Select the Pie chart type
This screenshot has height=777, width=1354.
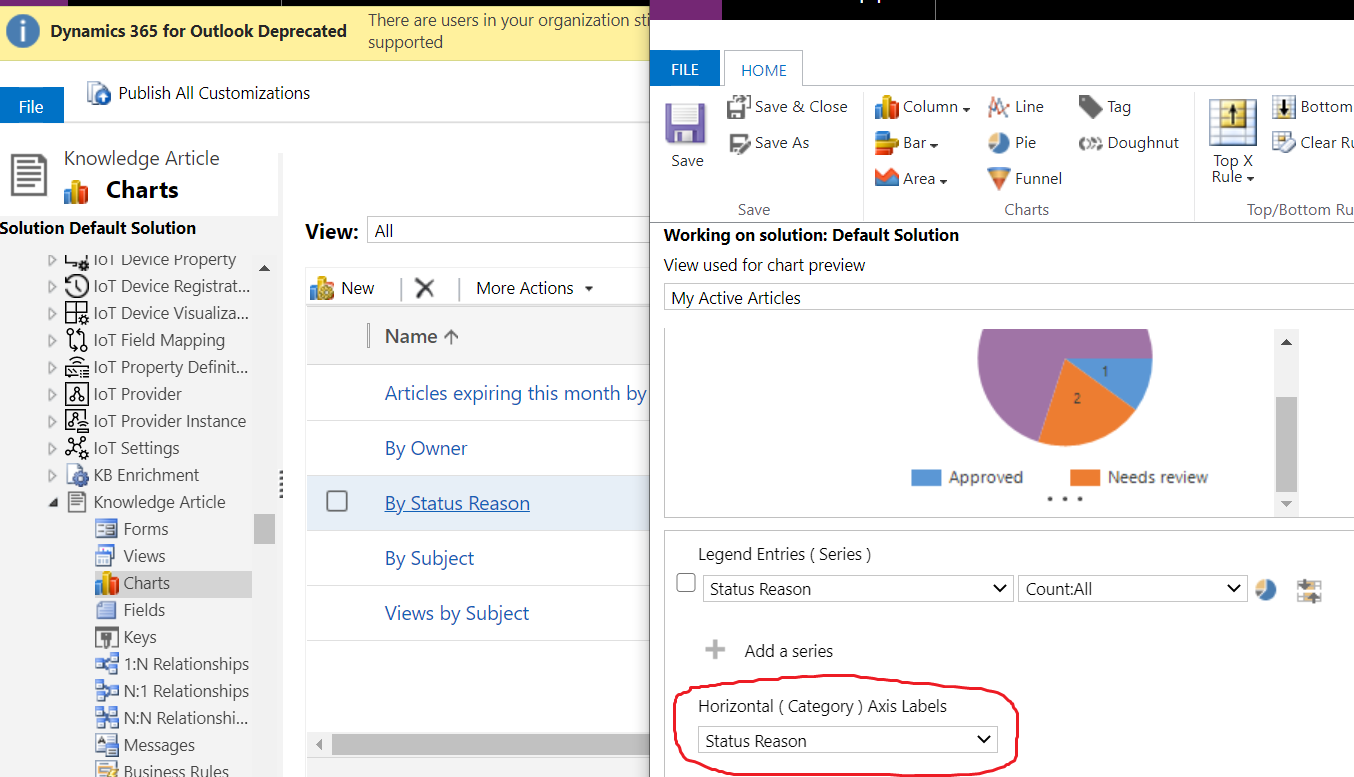(x=999, y=143)
